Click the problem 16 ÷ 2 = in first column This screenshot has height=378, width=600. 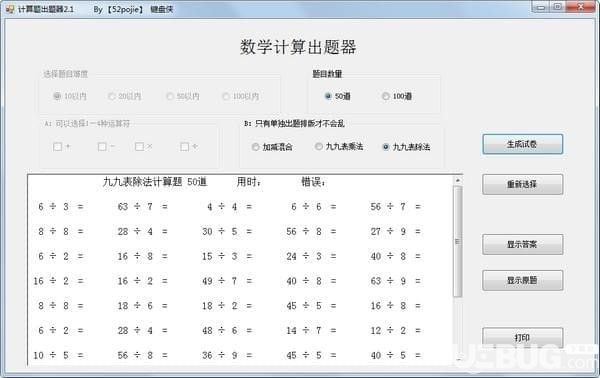(x=58, y=281)
